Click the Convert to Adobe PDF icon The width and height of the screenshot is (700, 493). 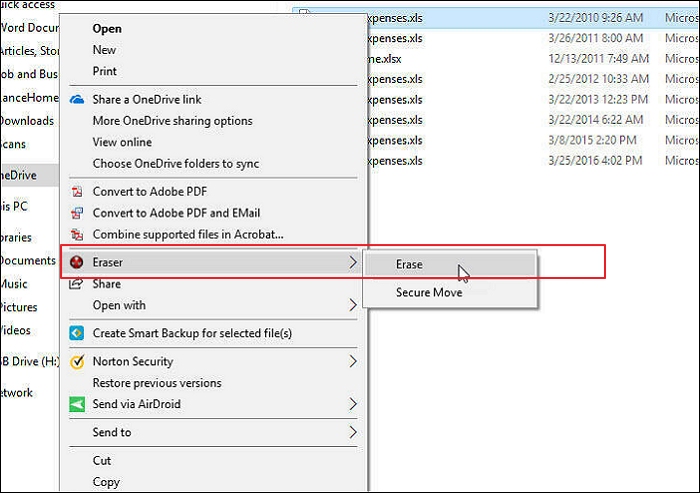pyautogui.click(x=76, y=191)
